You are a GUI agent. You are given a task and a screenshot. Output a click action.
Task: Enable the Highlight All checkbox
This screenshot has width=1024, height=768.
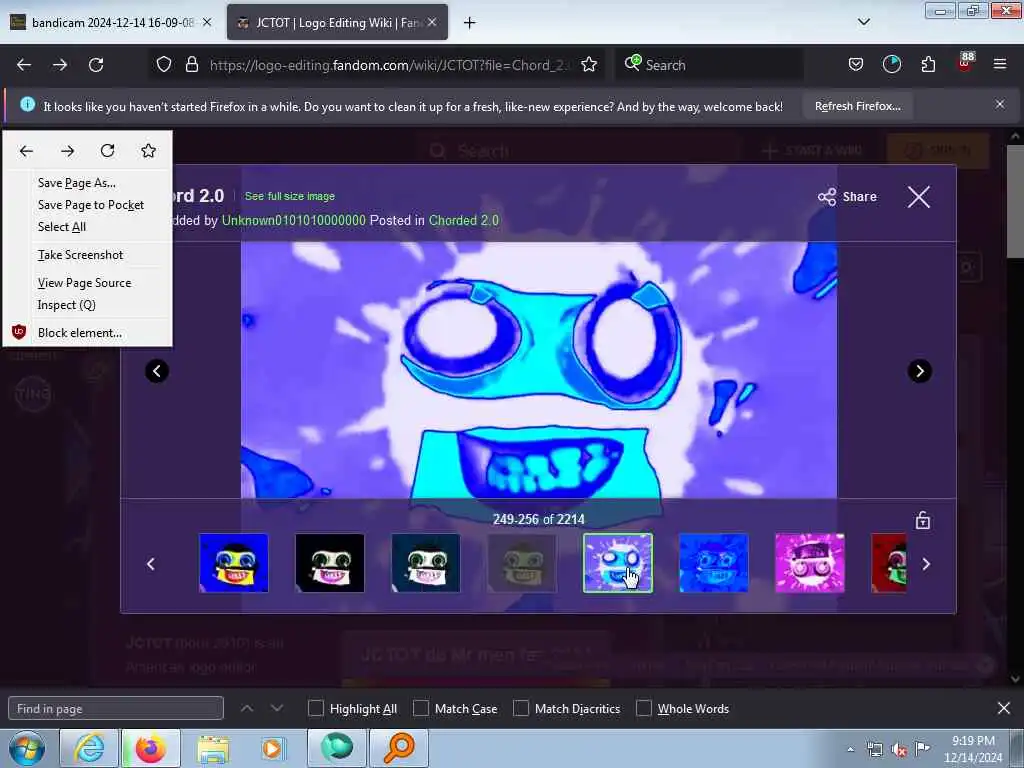point(315,708)
